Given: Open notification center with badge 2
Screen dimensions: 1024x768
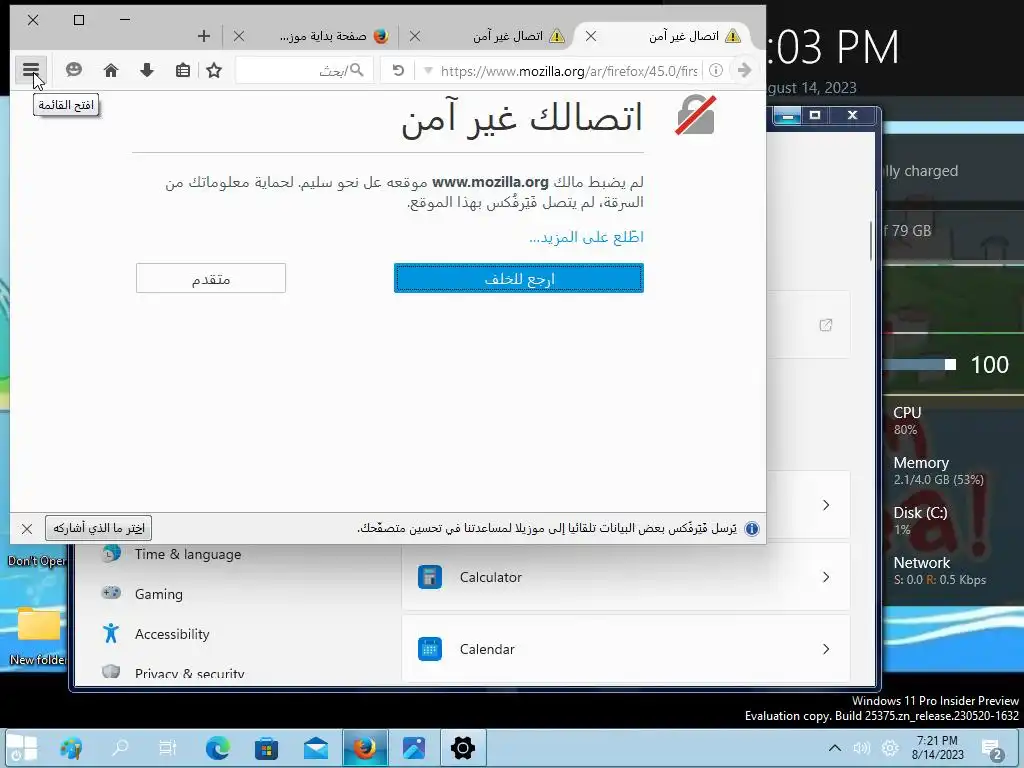Looking at the screenshot, I should (992, 748).
